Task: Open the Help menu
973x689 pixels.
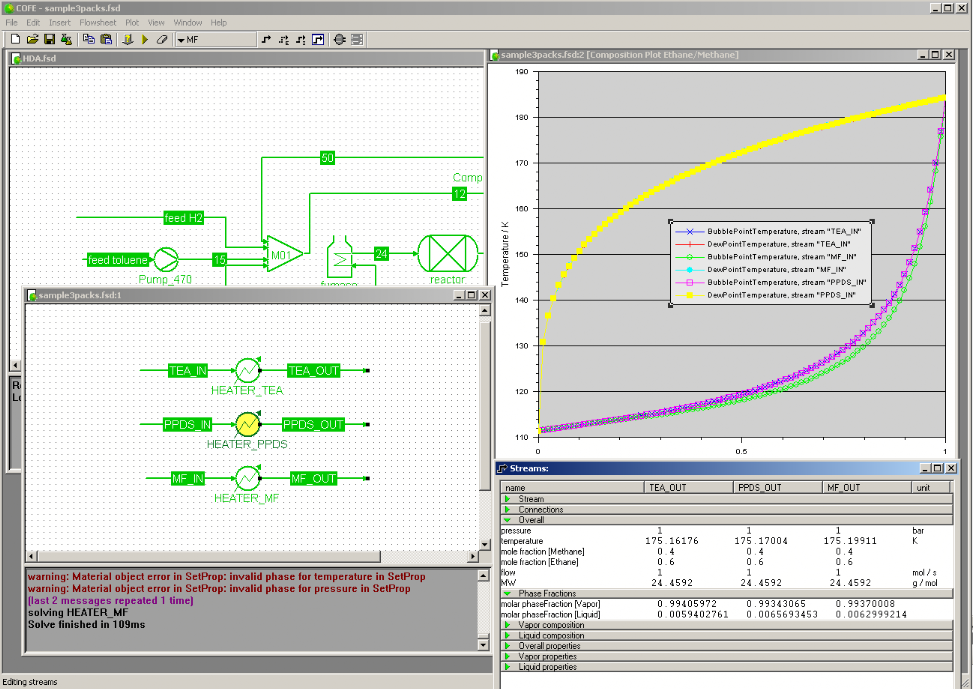Action: click(x=218, y=22)
